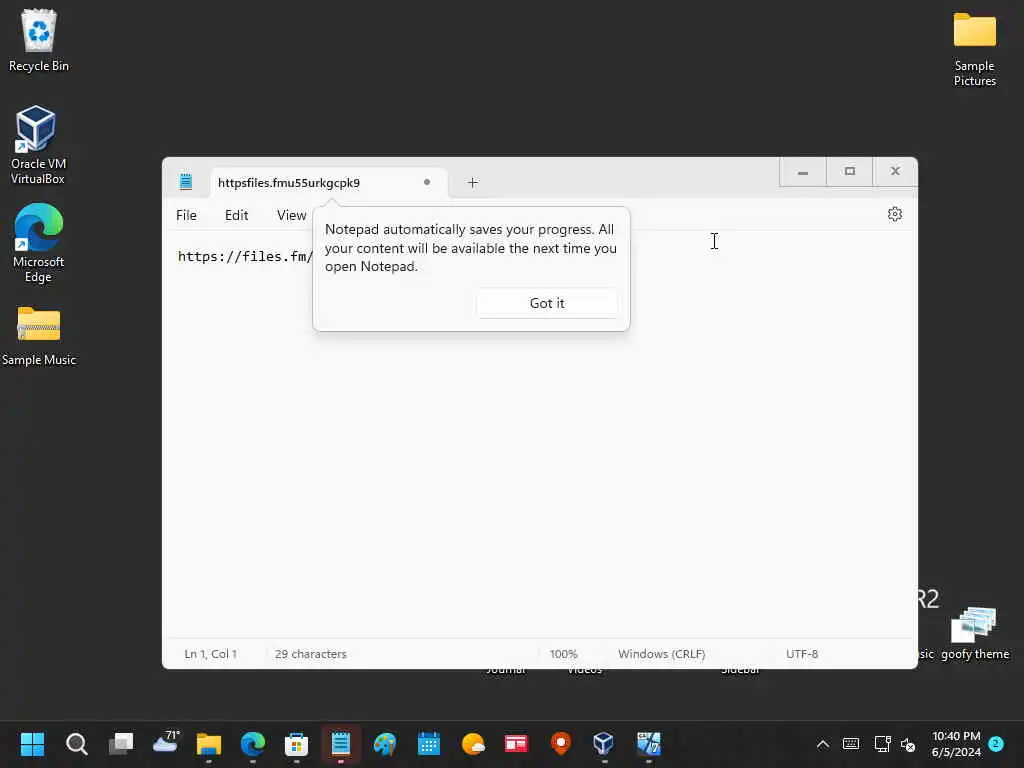Open the Recycle Bin desktop icon

39,40
